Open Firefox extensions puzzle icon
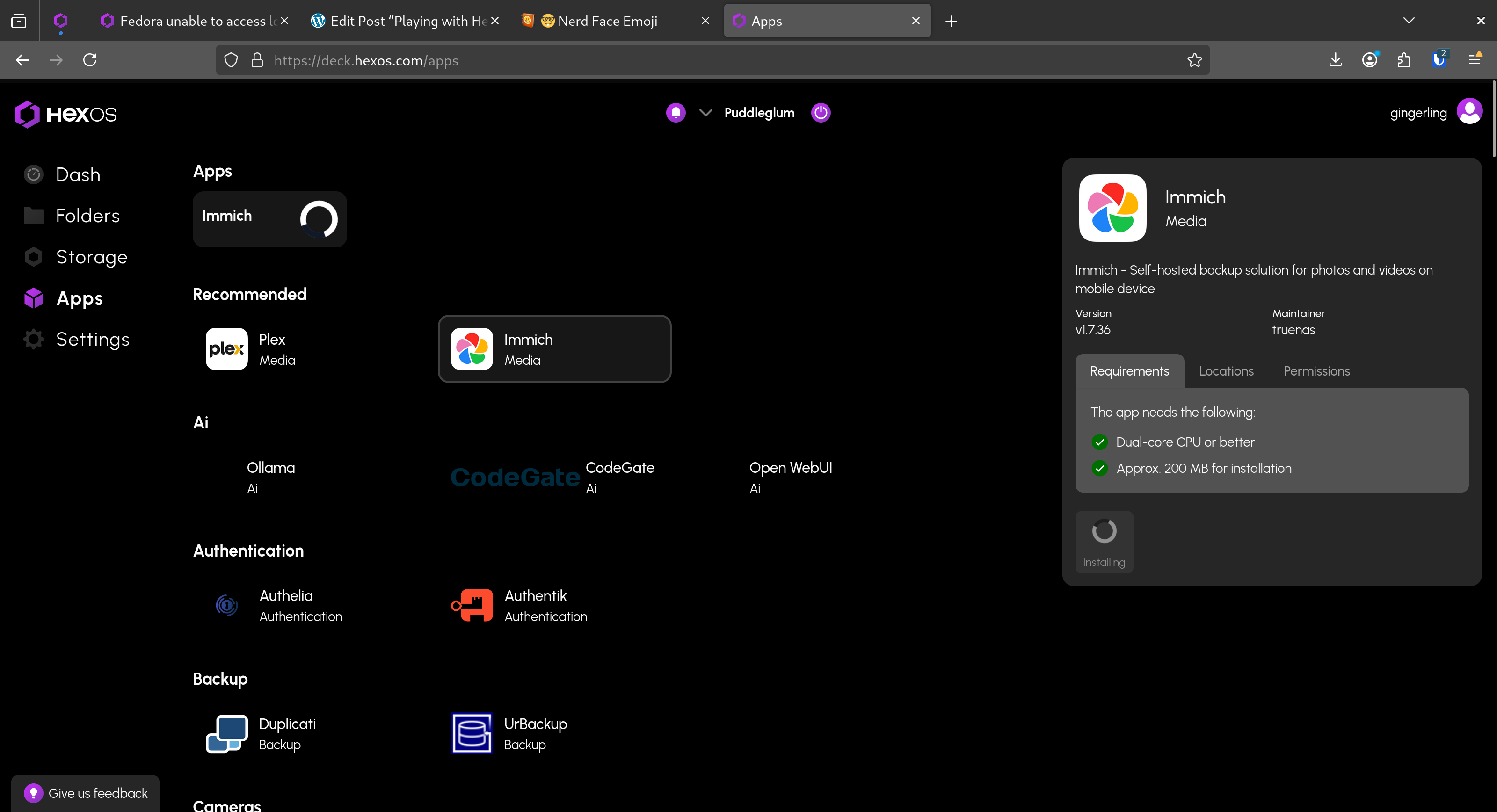 click(1403, 60)
